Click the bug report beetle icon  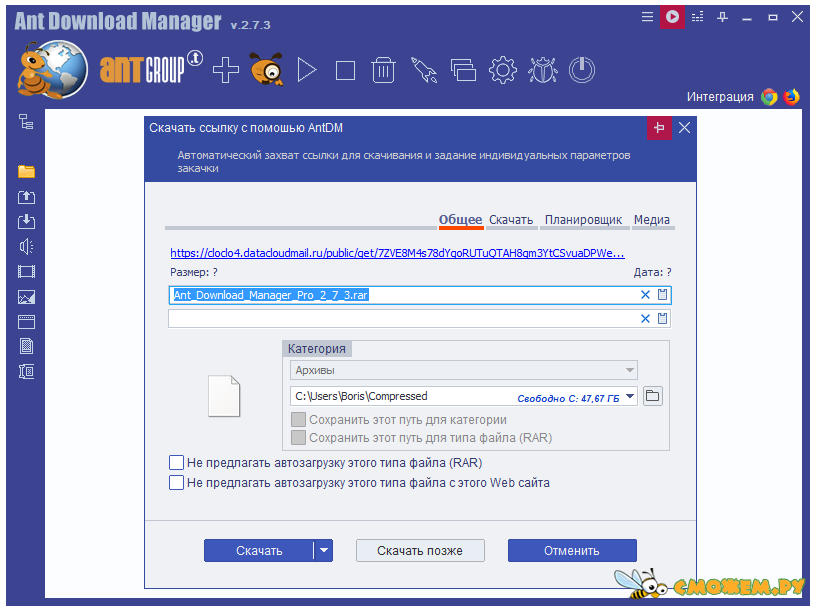click(x=543, y=70)
